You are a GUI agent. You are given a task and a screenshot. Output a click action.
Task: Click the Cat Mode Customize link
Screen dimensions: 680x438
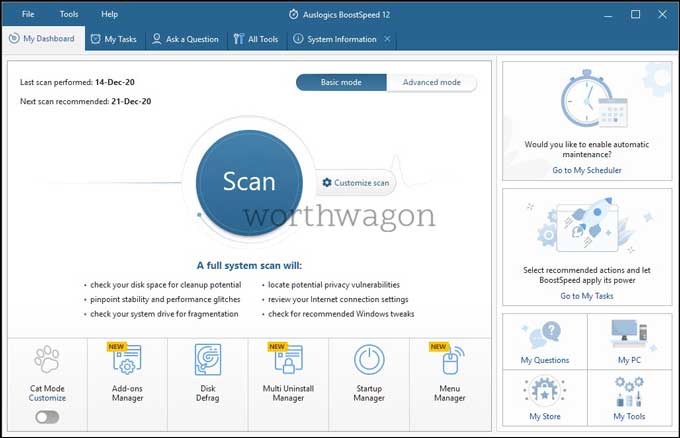47,398
